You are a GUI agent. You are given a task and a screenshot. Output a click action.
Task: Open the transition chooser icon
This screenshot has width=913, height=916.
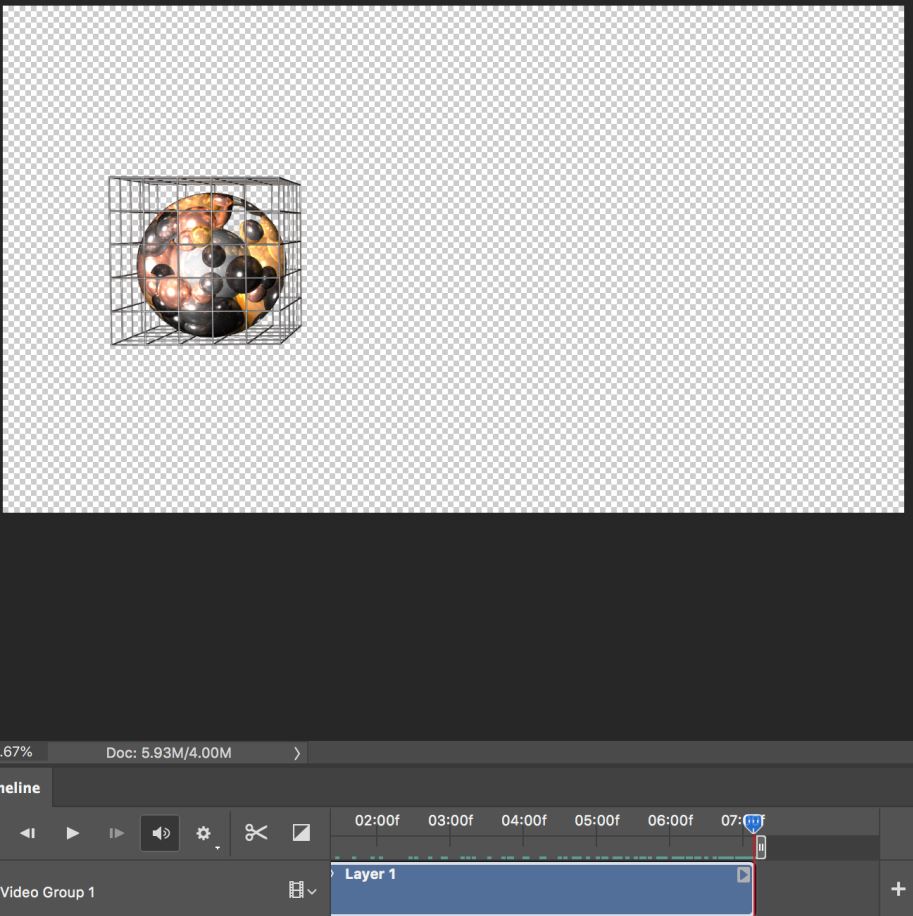[301, 832]
